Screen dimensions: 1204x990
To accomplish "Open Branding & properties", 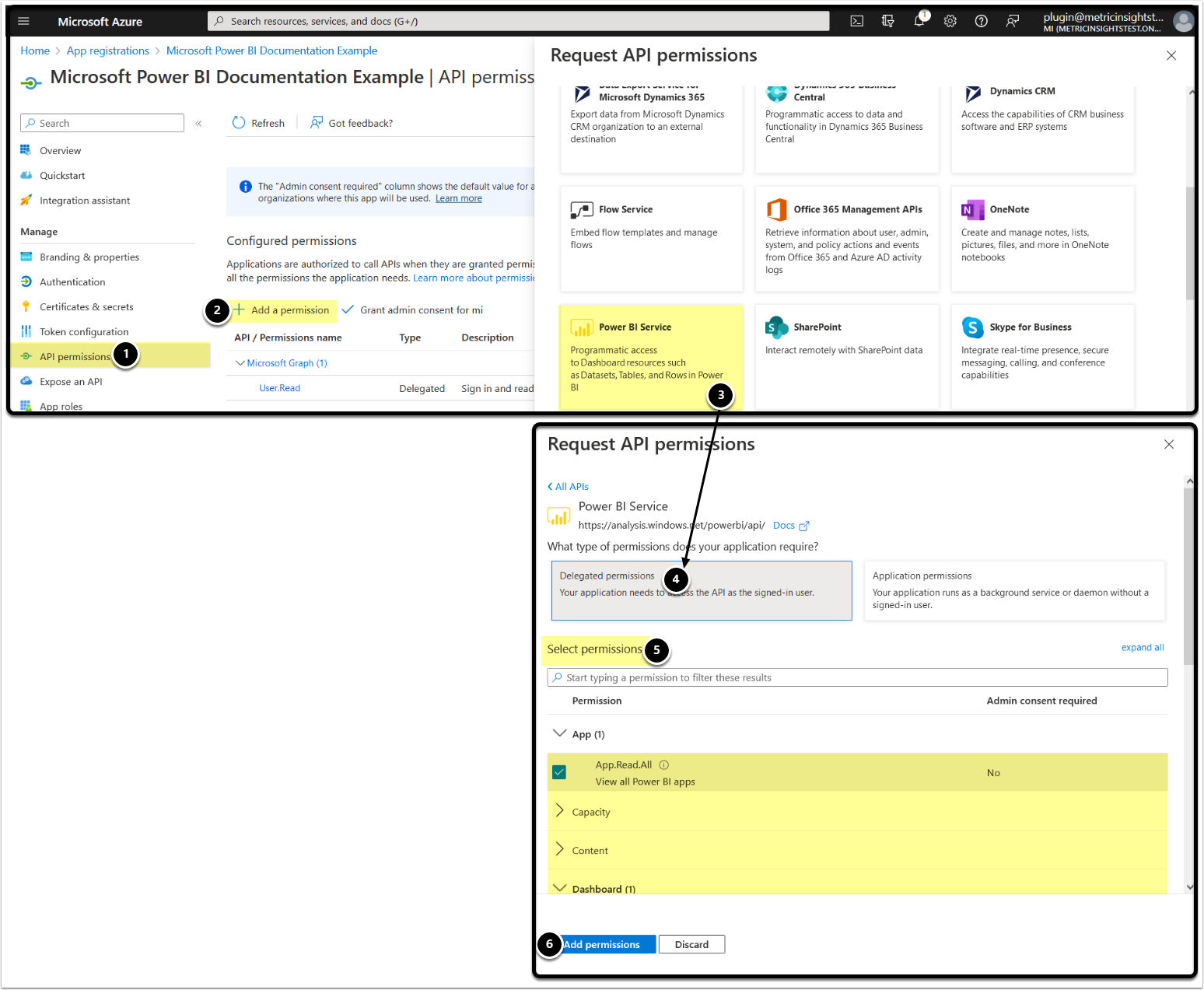I will [x=89, y=257].
